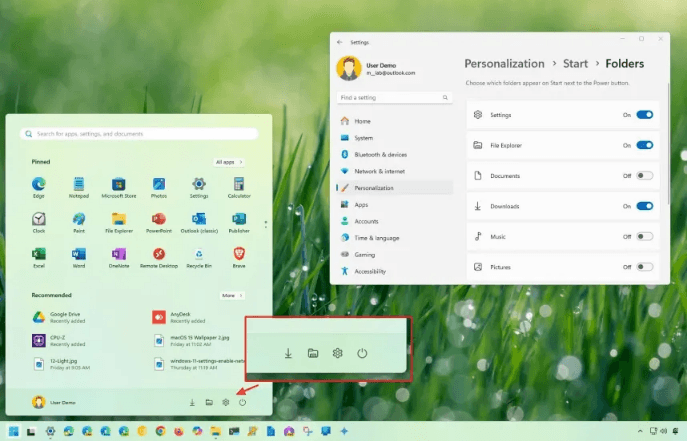Open Excel from pinned apps
The height and width of the screenshot is (441, 687).
[39, 258]
